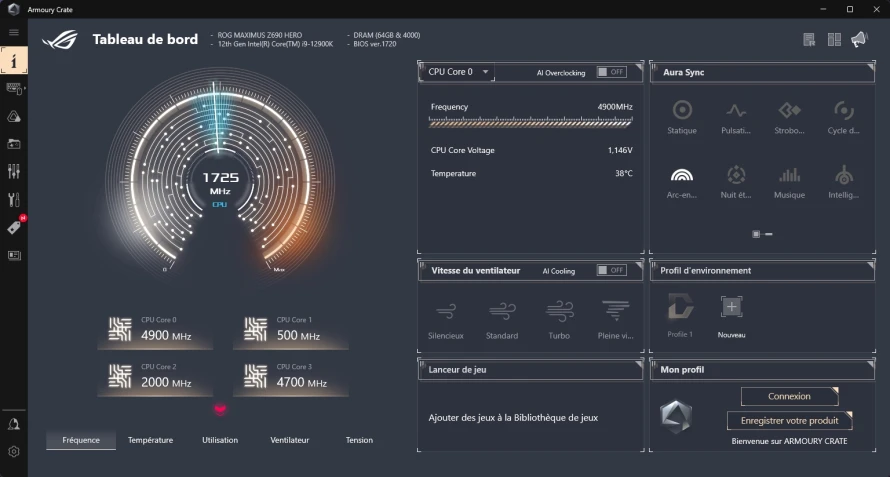Toggle the AI Overclocking switch
The width and height of the screenshot is (890, 477).
[611, 72]
